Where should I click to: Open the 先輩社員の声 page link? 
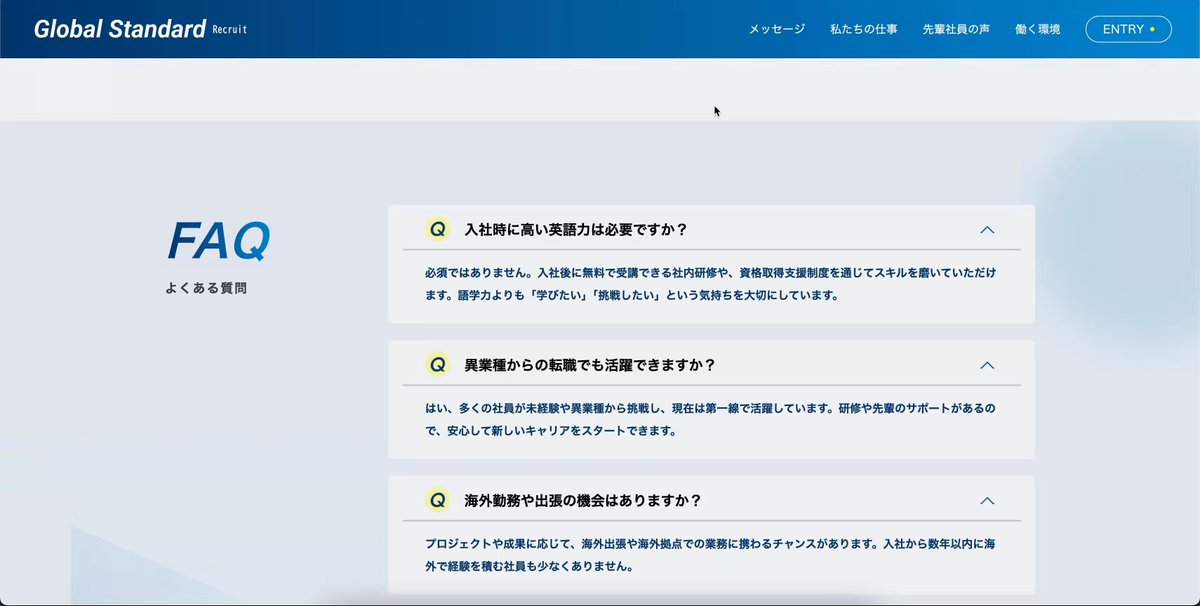click(955, 29)
